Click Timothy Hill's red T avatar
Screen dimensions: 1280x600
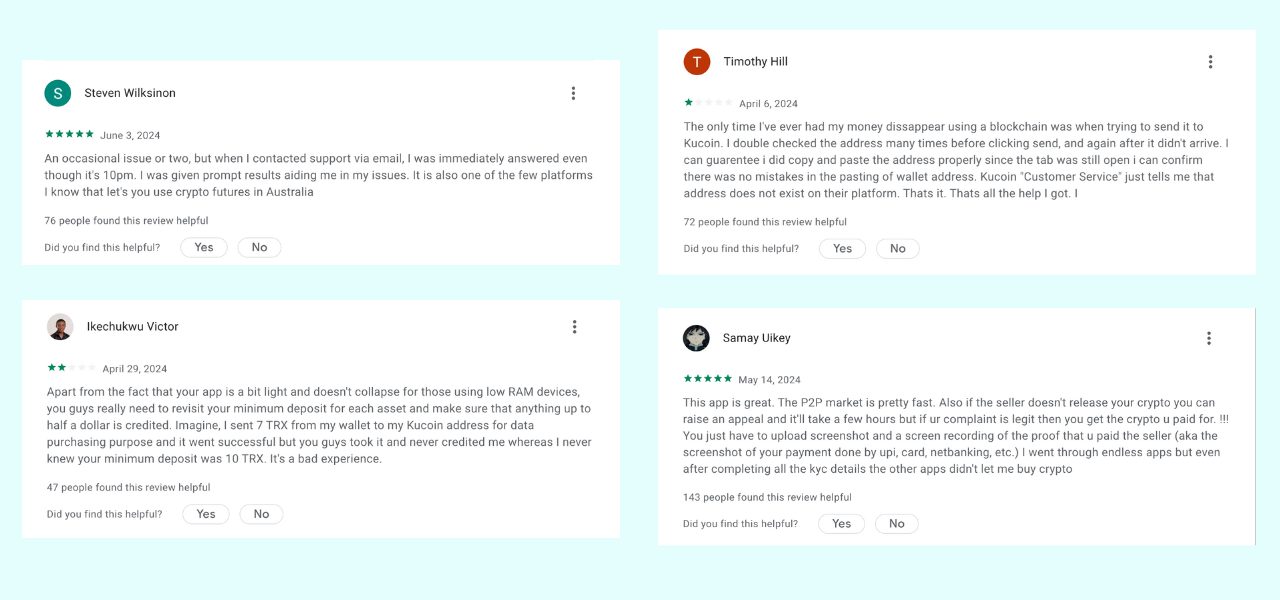click(697, 62)
